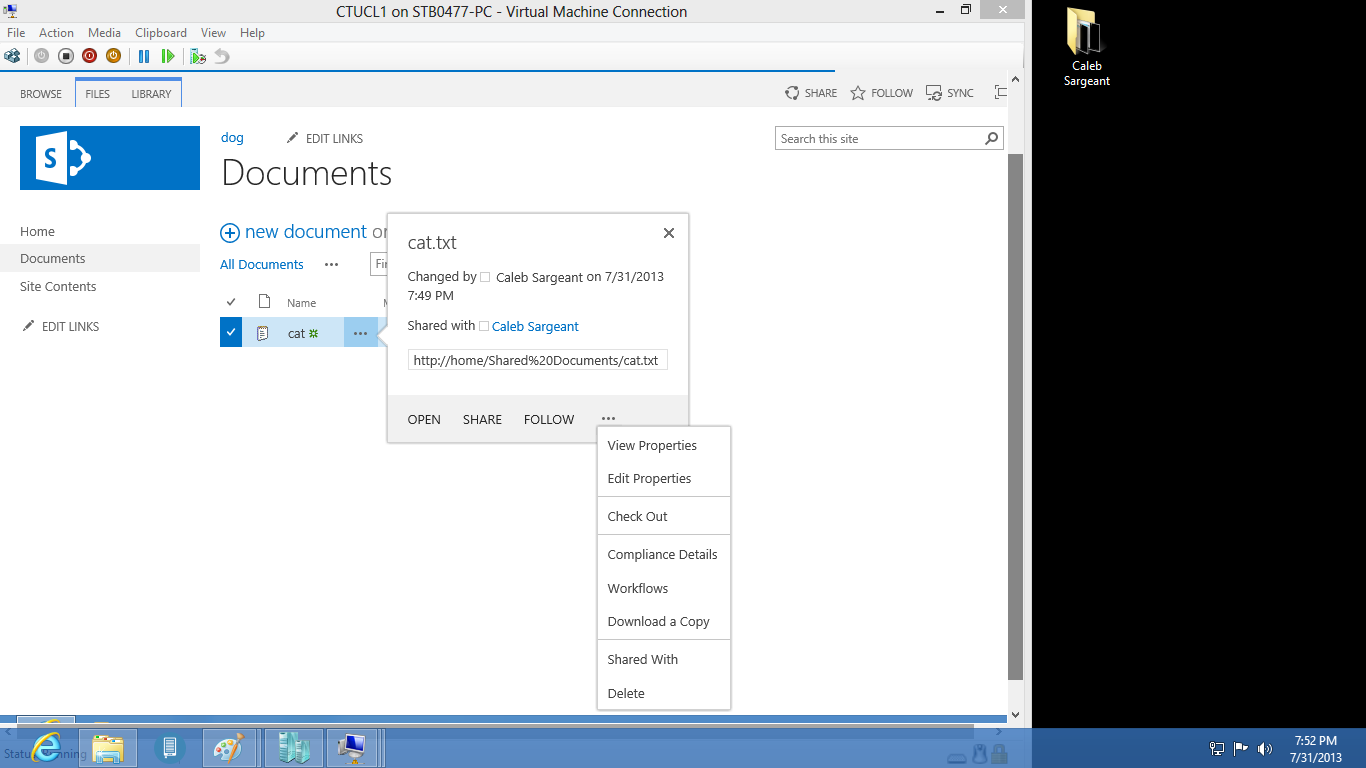The image size is (1366, 768).
Task: Click the callout ellipsis menu button
Action: (608, 419)
